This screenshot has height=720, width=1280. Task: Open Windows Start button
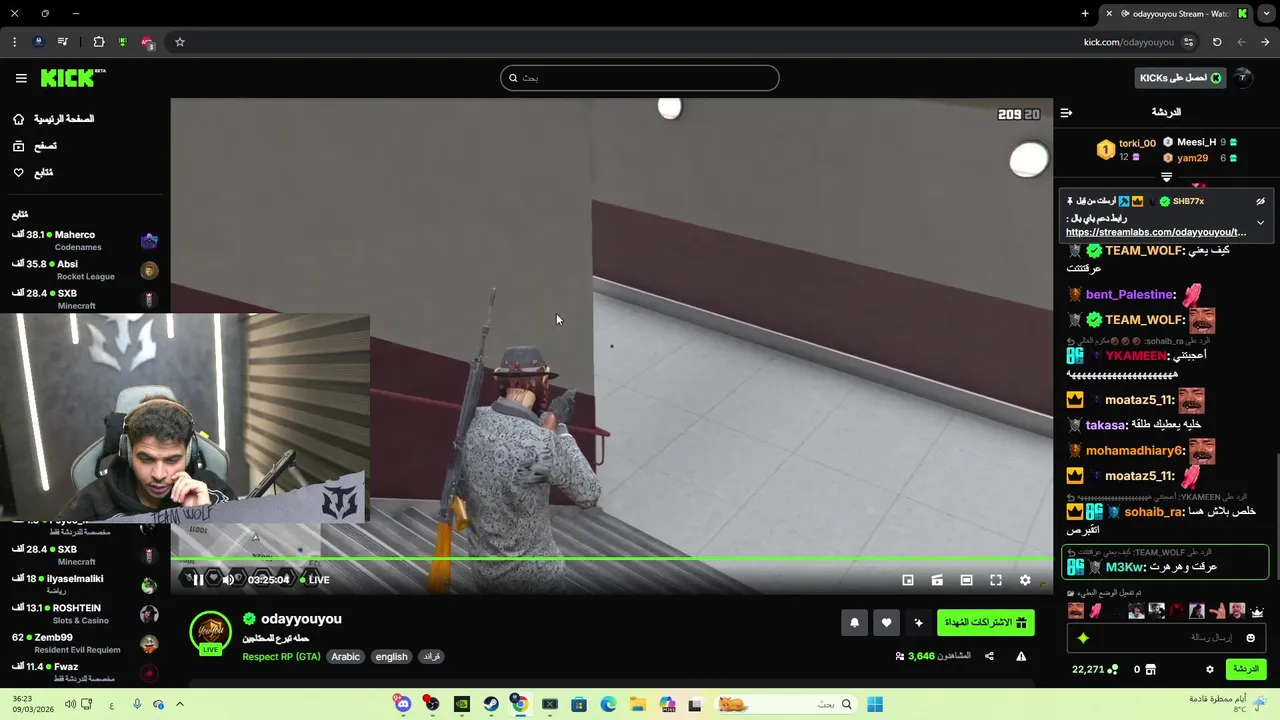(875, 704)
